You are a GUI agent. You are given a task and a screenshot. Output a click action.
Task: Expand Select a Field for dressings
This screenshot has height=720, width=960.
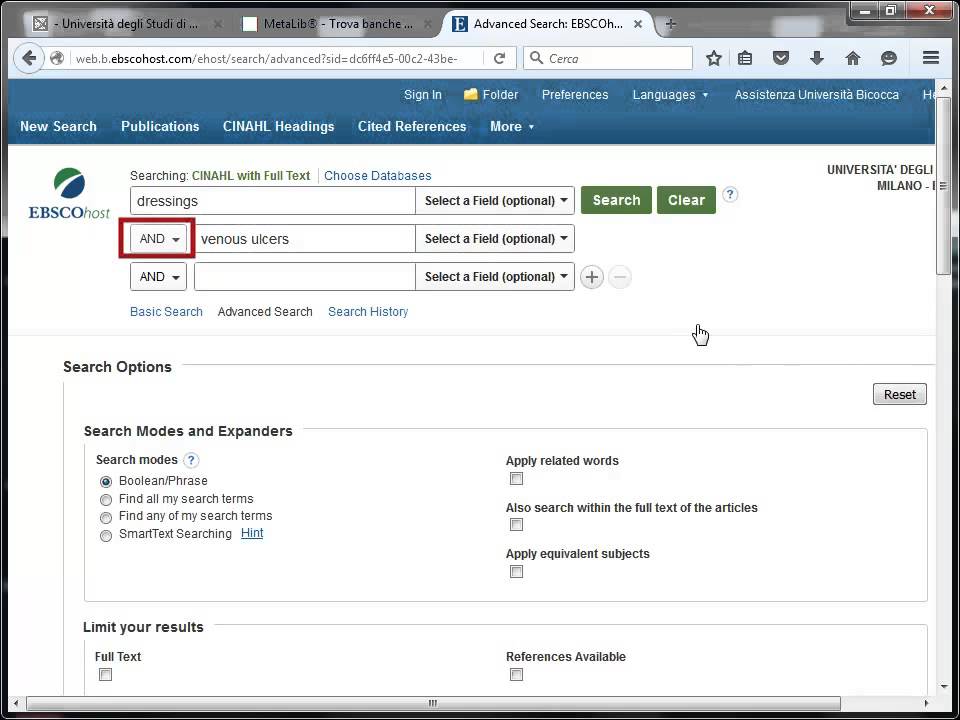[x=495, y=201]
